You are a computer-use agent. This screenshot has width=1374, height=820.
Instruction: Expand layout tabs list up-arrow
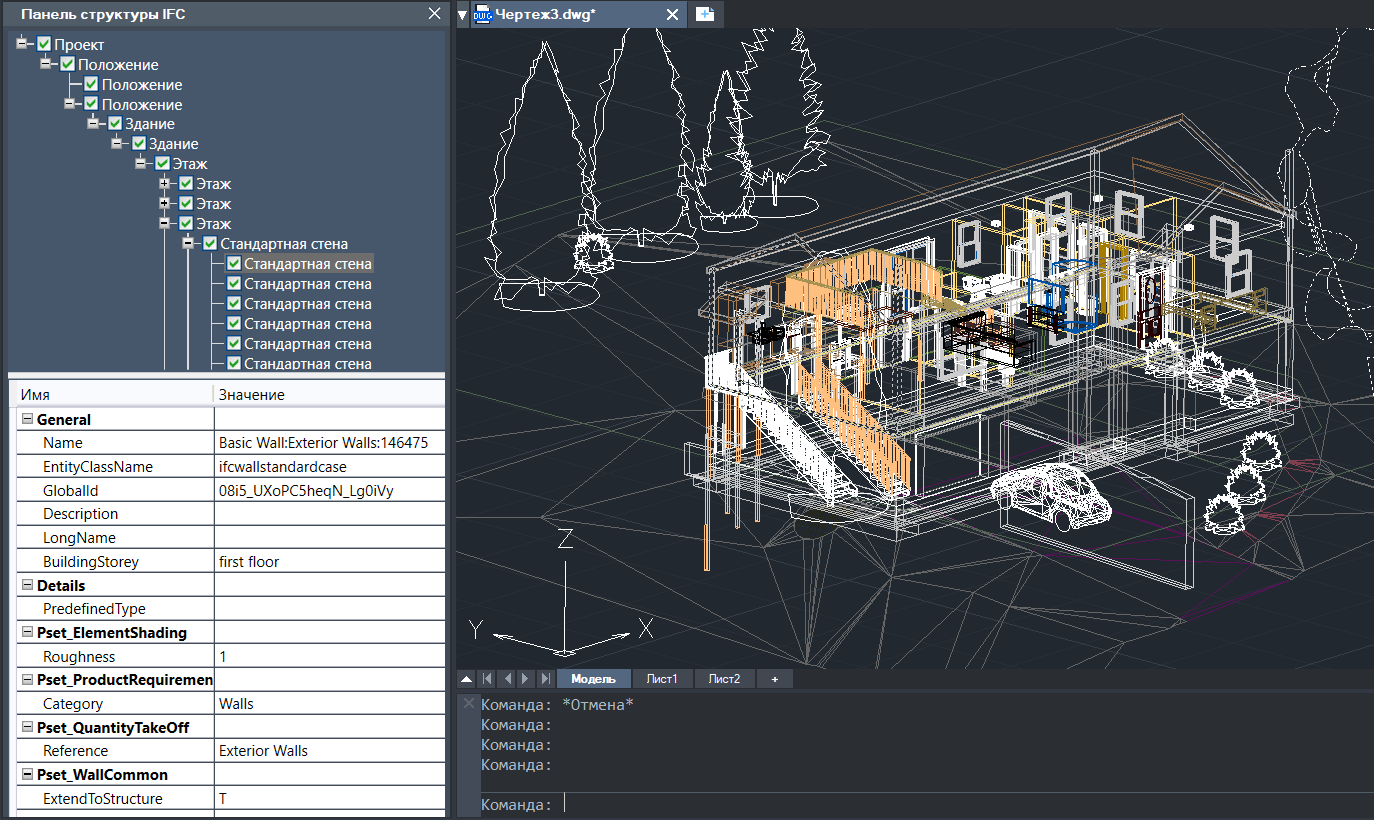[x=466, y=679]
